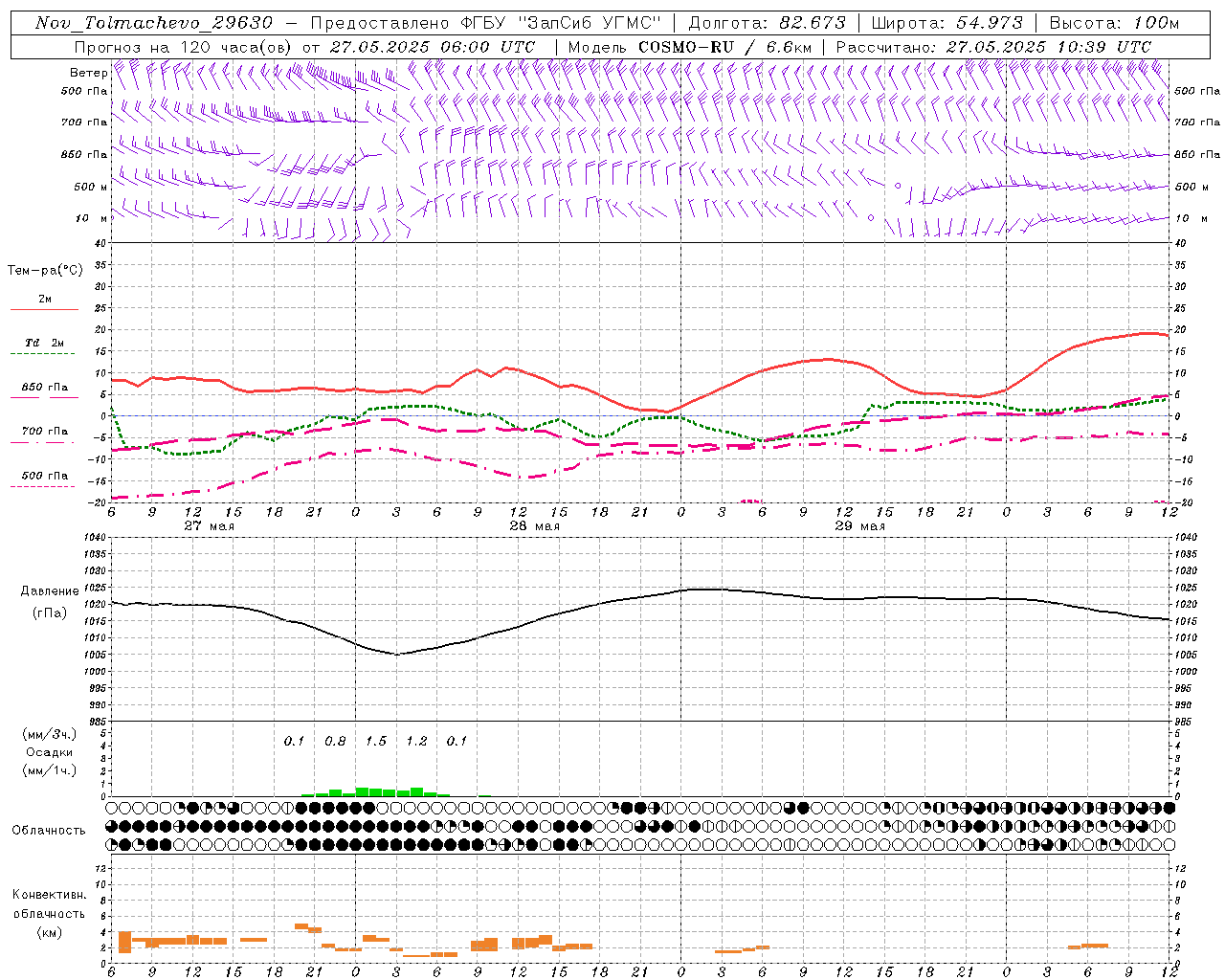Click the forecast start time 27.05.2025 06:00 UTC

[x=433, y=47]
